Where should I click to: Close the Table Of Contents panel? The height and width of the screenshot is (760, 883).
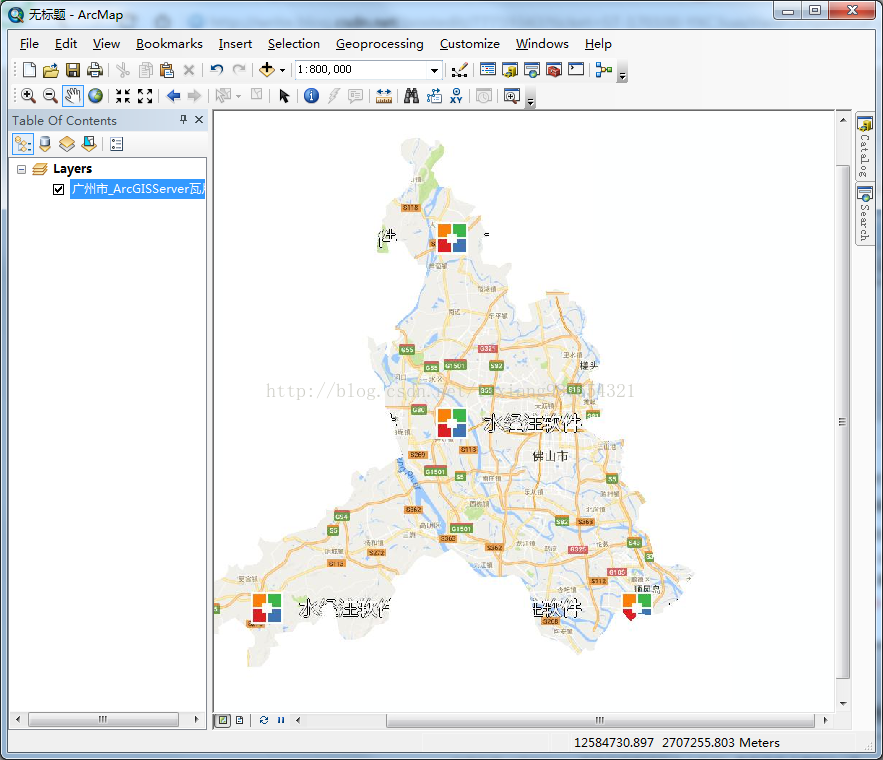coord(199,119)
